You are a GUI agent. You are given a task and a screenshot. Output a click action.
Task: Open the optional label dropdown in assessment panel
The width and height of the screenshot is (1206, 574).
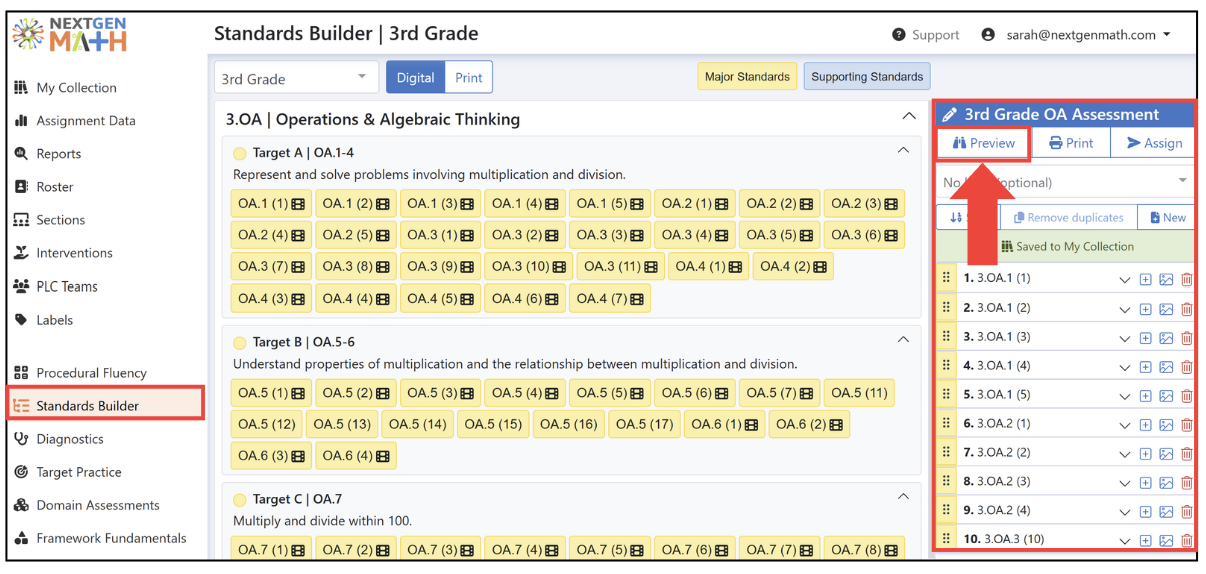pyautogui.click(x=1065, y=182)
